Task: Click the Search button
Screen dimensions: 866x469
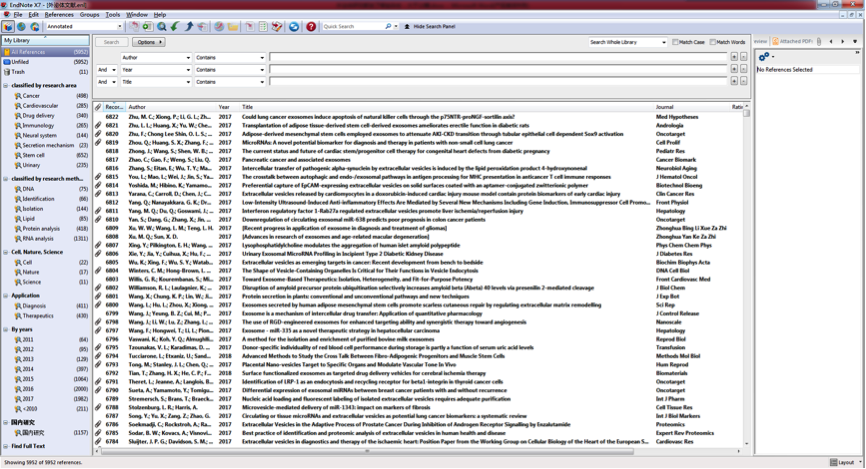Action: pos(111,42)
